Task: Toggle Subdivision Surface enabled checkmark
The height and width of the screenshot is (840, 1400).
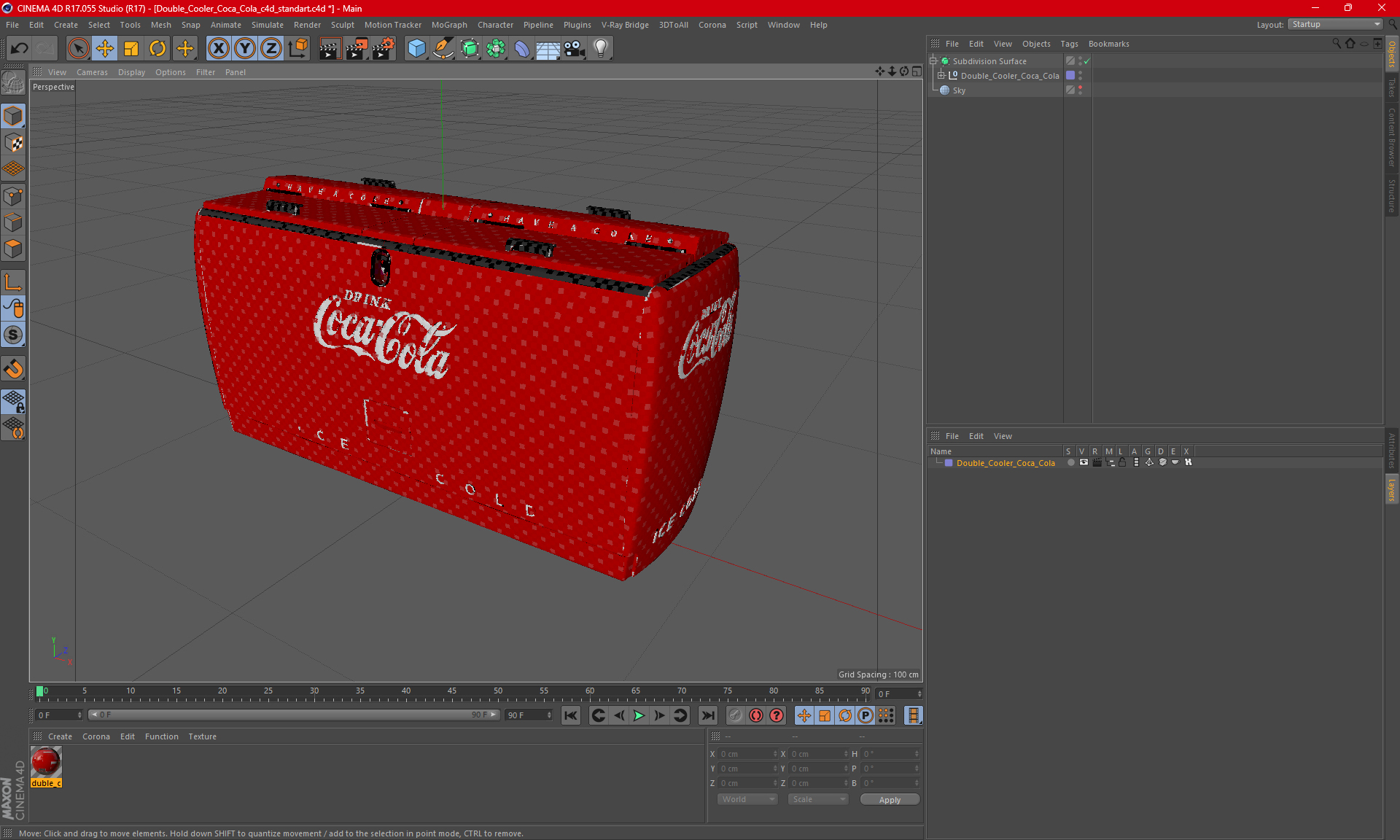Action: 1086,61
